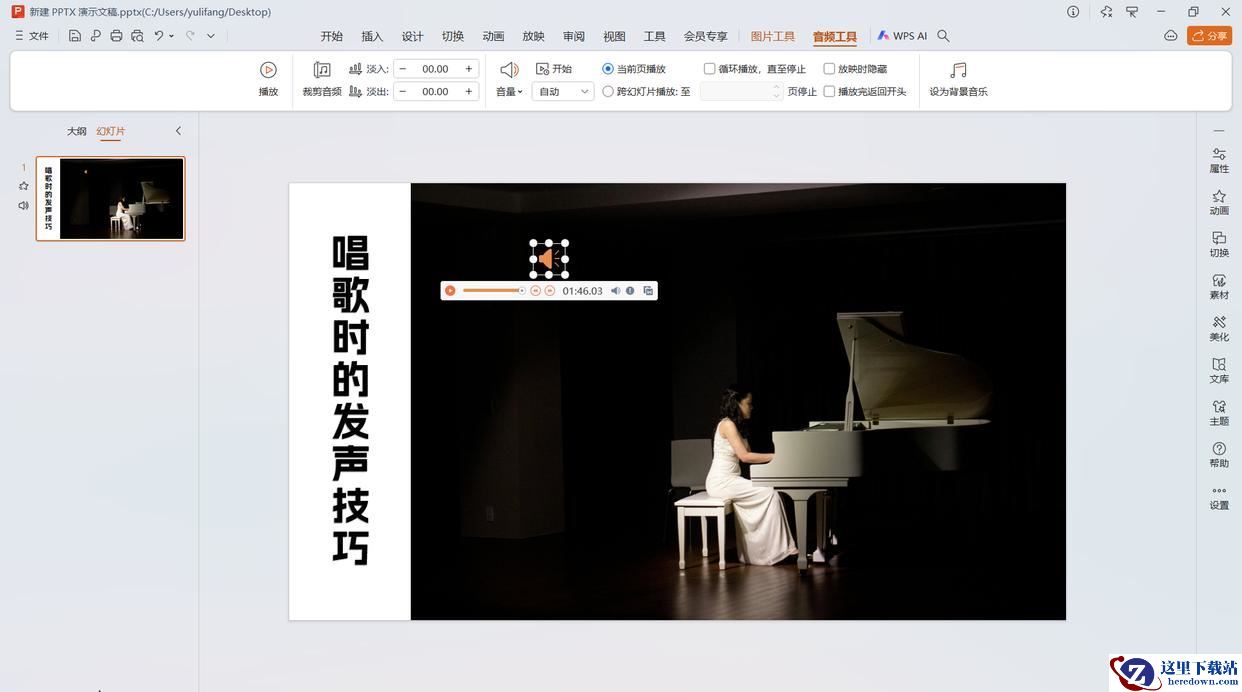Open the Theme (主题) sidebar panel

[1219, 412]
